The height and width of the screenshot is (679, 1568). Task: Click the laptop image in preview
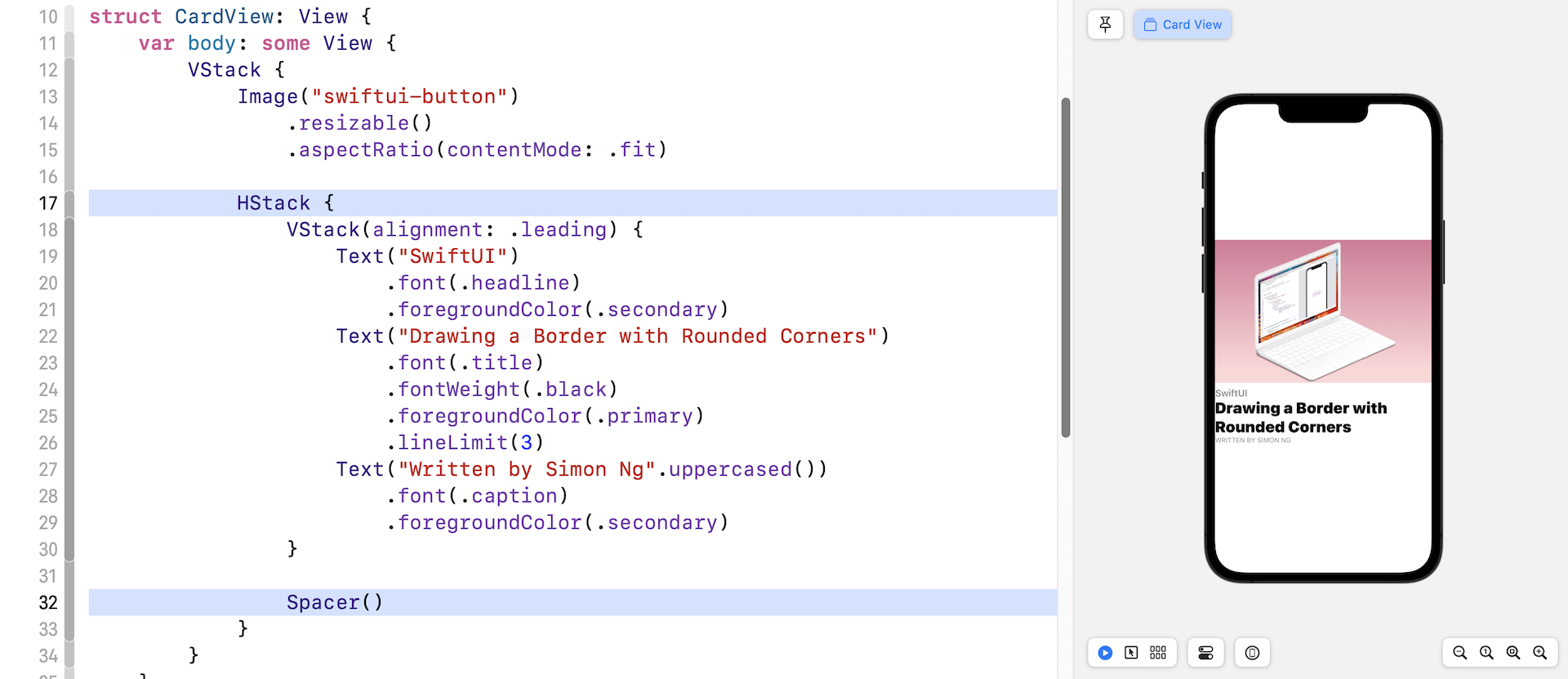[1323, 311]
